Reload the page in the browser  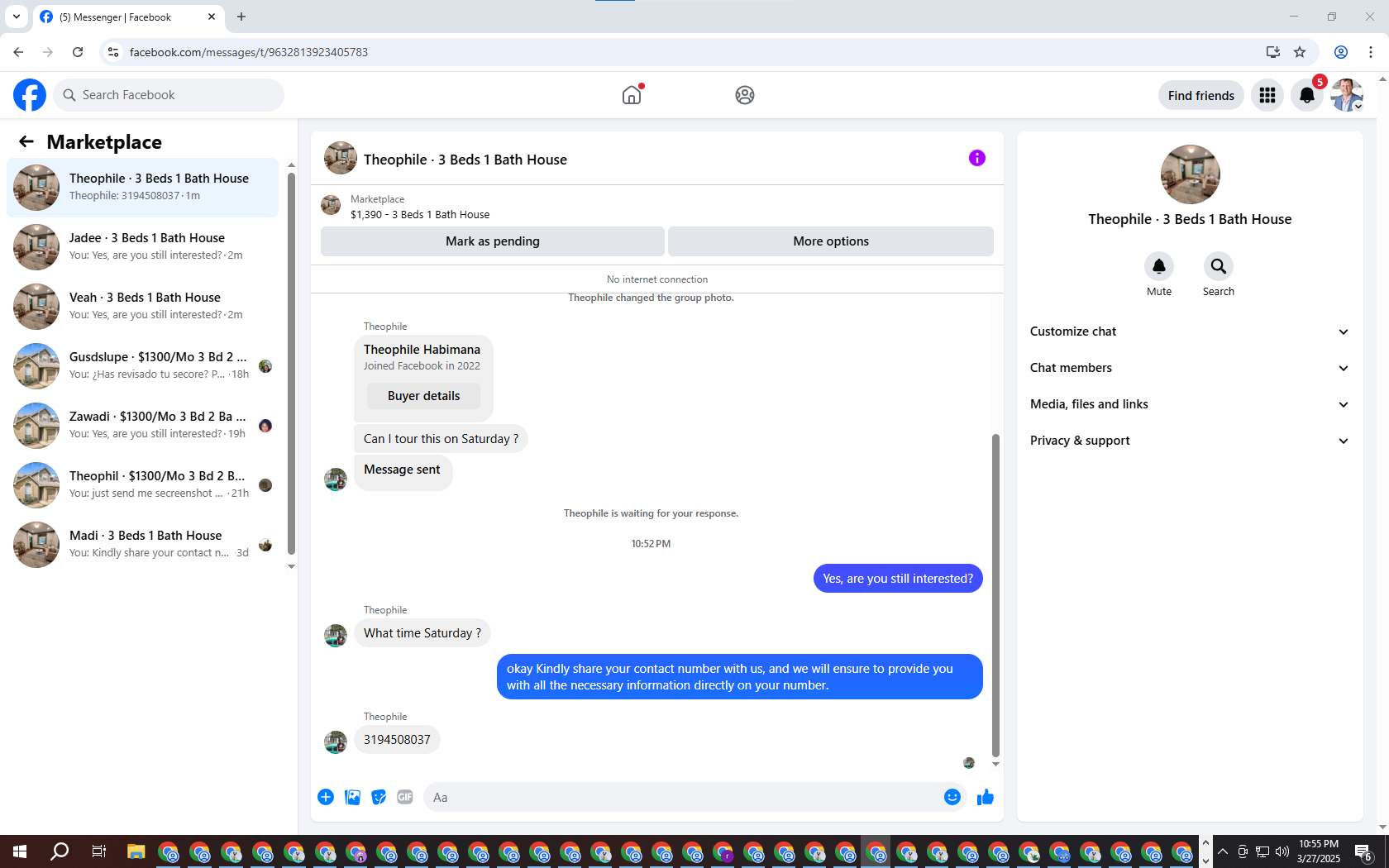tap(78, 52)
